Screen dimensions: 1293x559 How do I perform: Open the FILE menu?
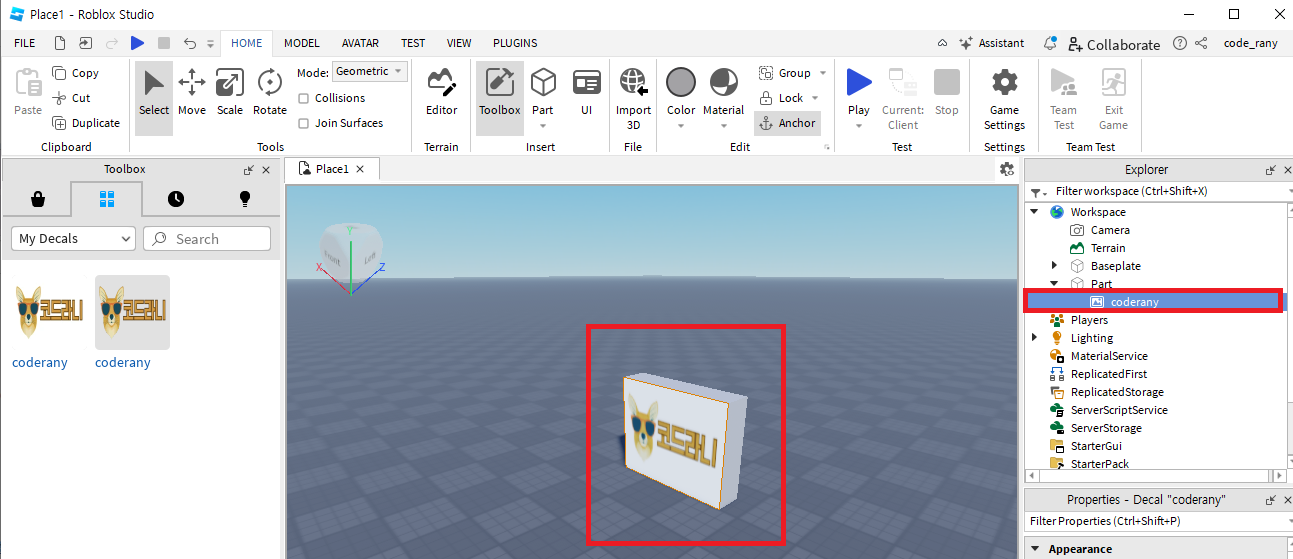click(x=25, y=43)
